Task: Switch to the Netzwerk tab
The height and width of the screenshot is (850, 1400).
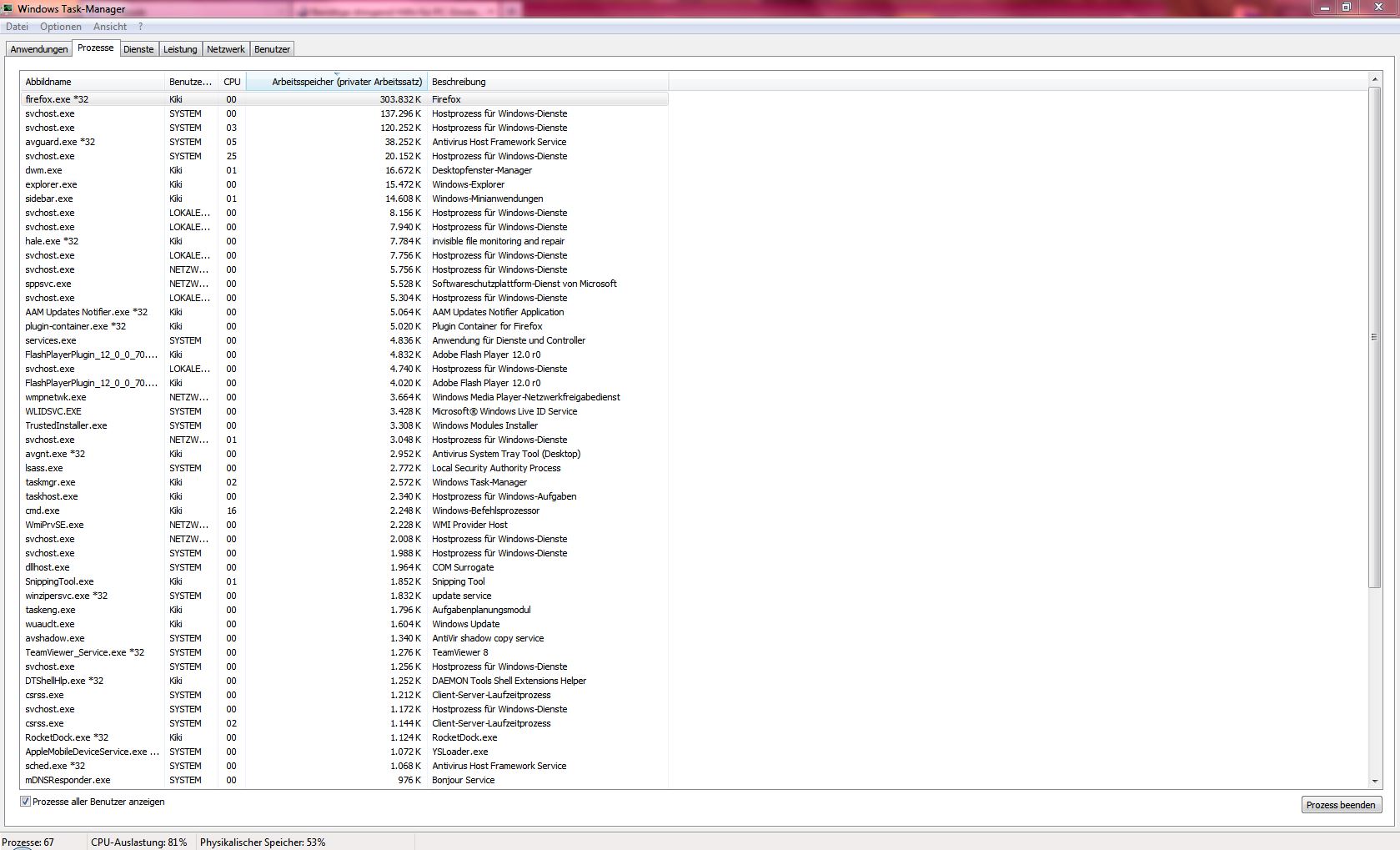Action: coord(226,49)
